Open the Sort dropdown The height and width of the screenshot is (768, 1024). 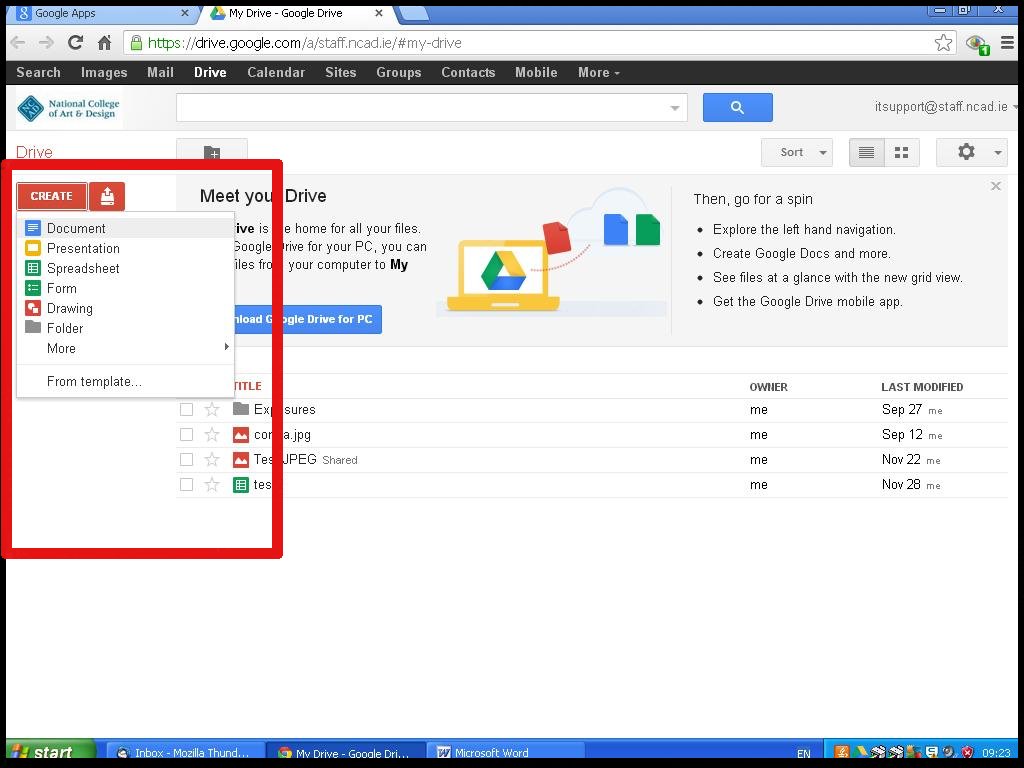tap(797, 152)
